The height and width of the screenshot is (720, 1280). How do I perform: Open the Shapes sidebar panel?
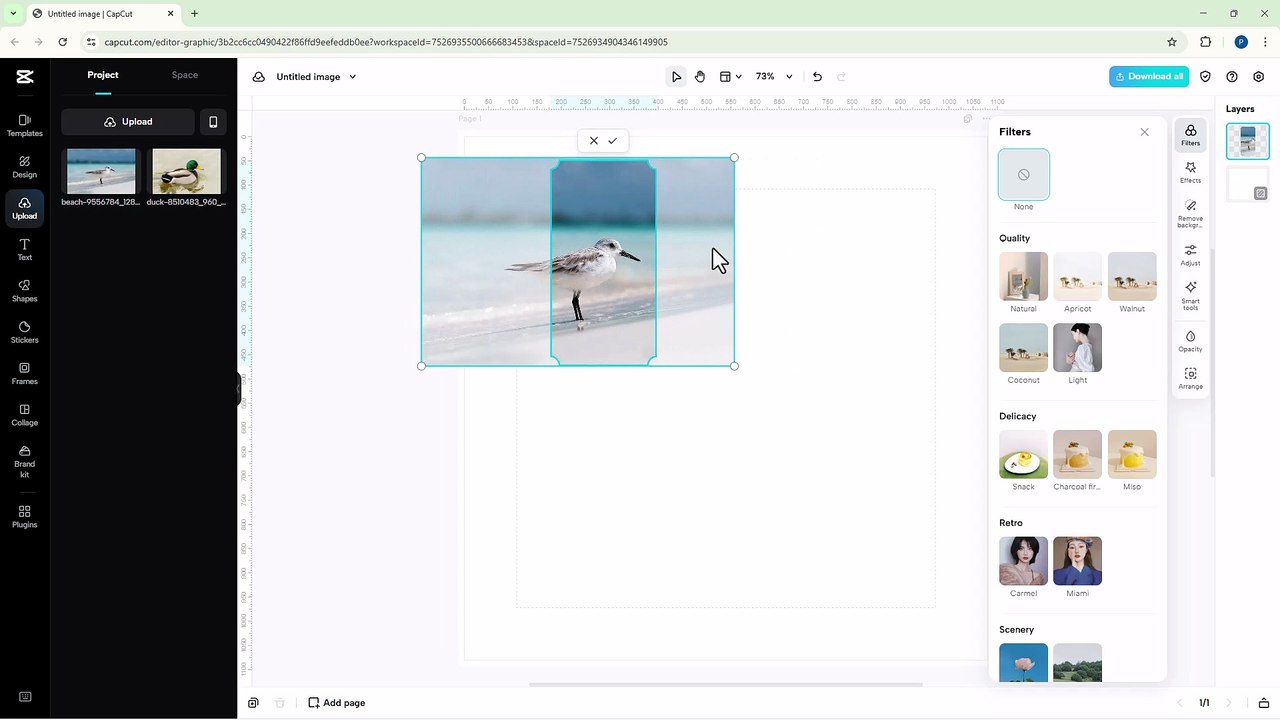coord(25,291)
